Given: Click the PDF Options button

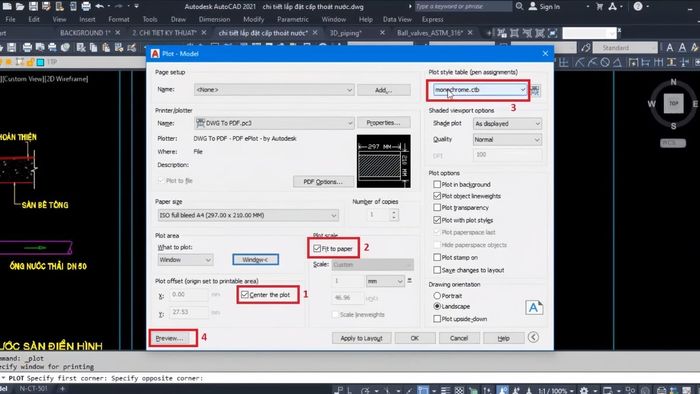Looking at the screenshot, I should 323,182.
